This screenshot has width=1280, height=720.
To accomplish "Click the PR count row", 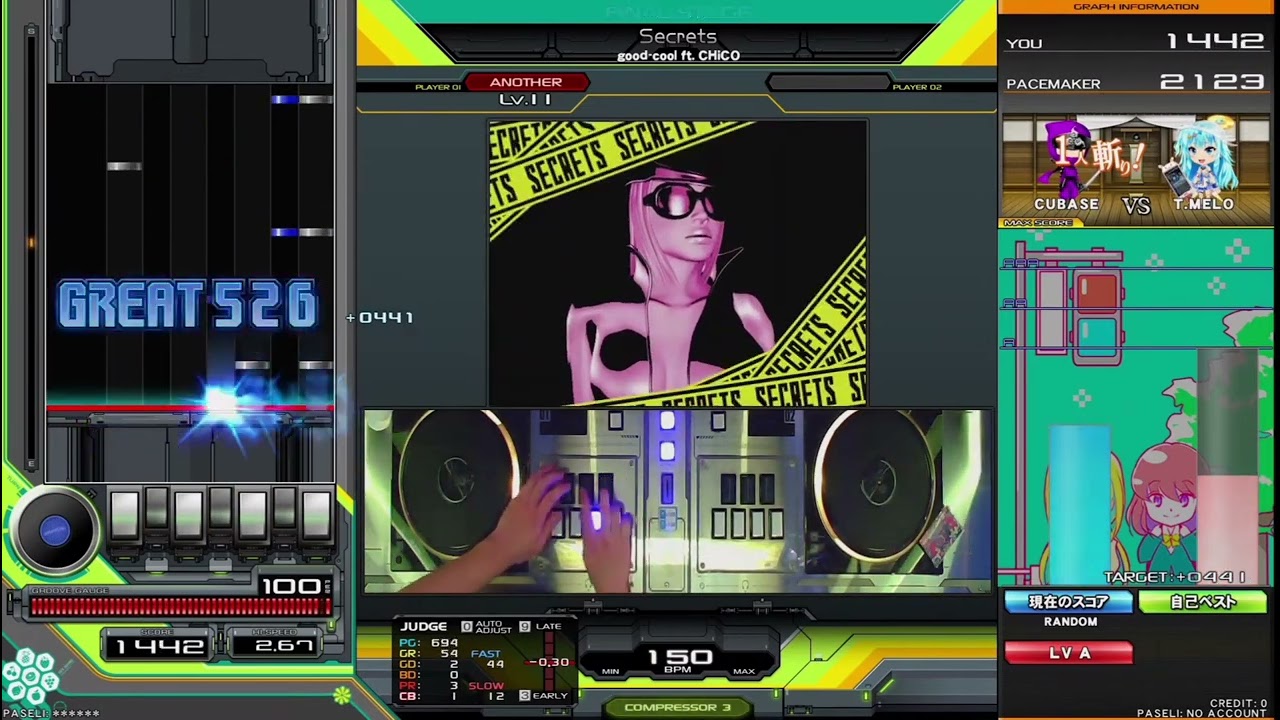I will pyautogui.click(x=429, y=686).
